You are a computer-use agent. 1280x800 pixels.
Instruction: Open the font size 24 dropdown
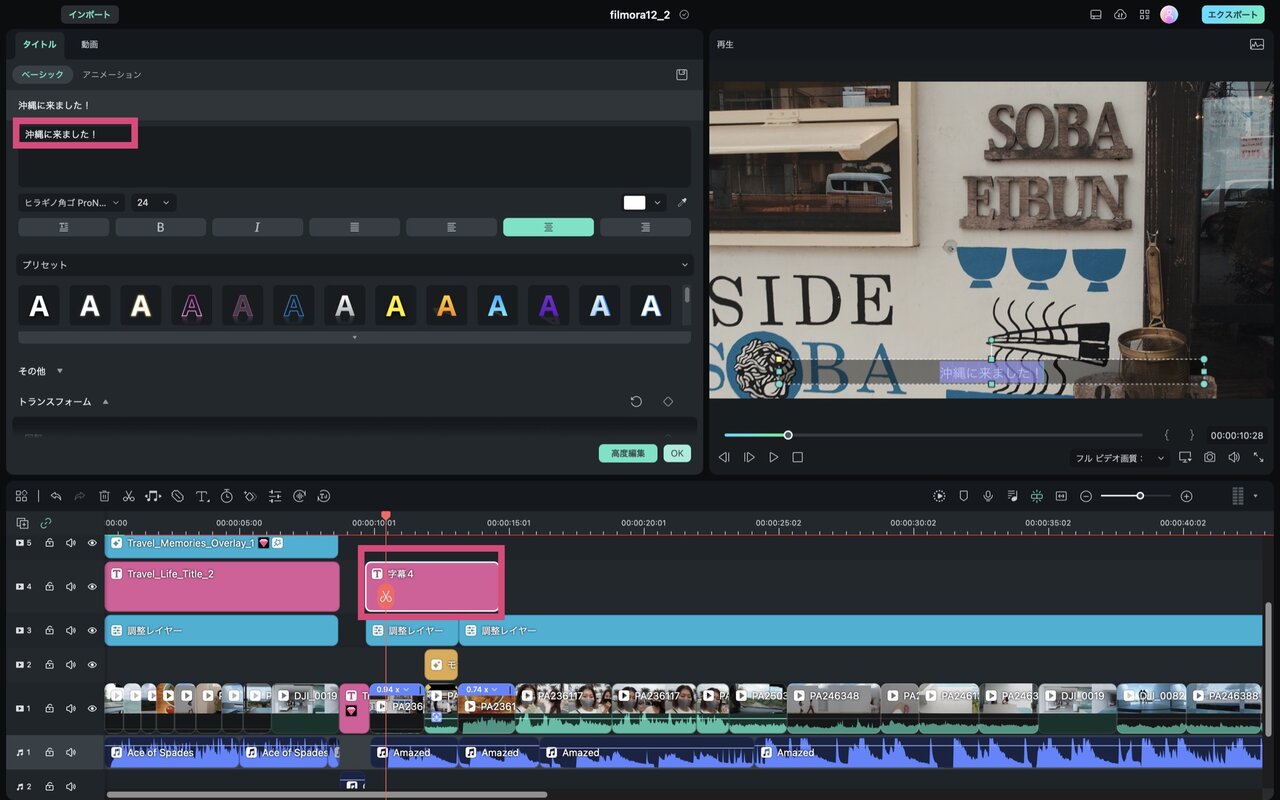click(154, 202)
